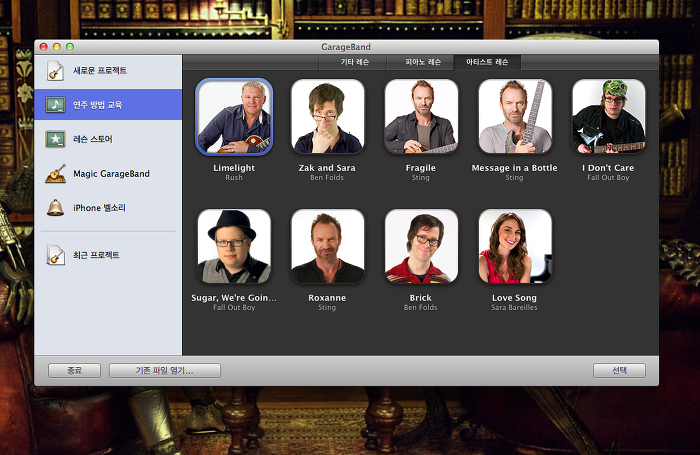The width and height of the screenshot is (700, 455).
Task: Click the I Don't Care title text
Action: pyautogui.click(x=608, y=168)
